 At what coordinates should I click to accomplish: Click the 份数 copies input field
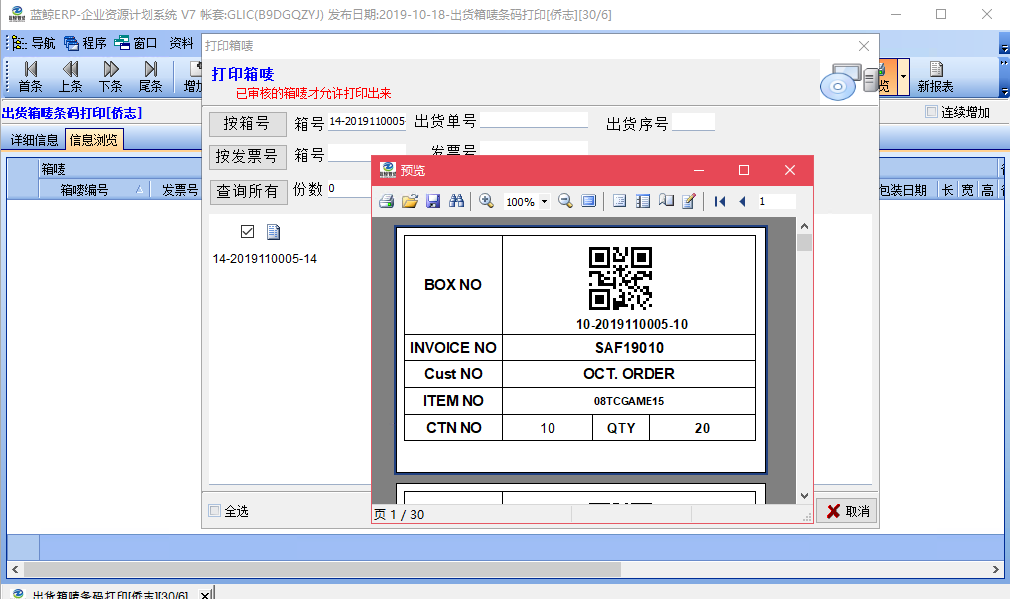pos(348,189)
